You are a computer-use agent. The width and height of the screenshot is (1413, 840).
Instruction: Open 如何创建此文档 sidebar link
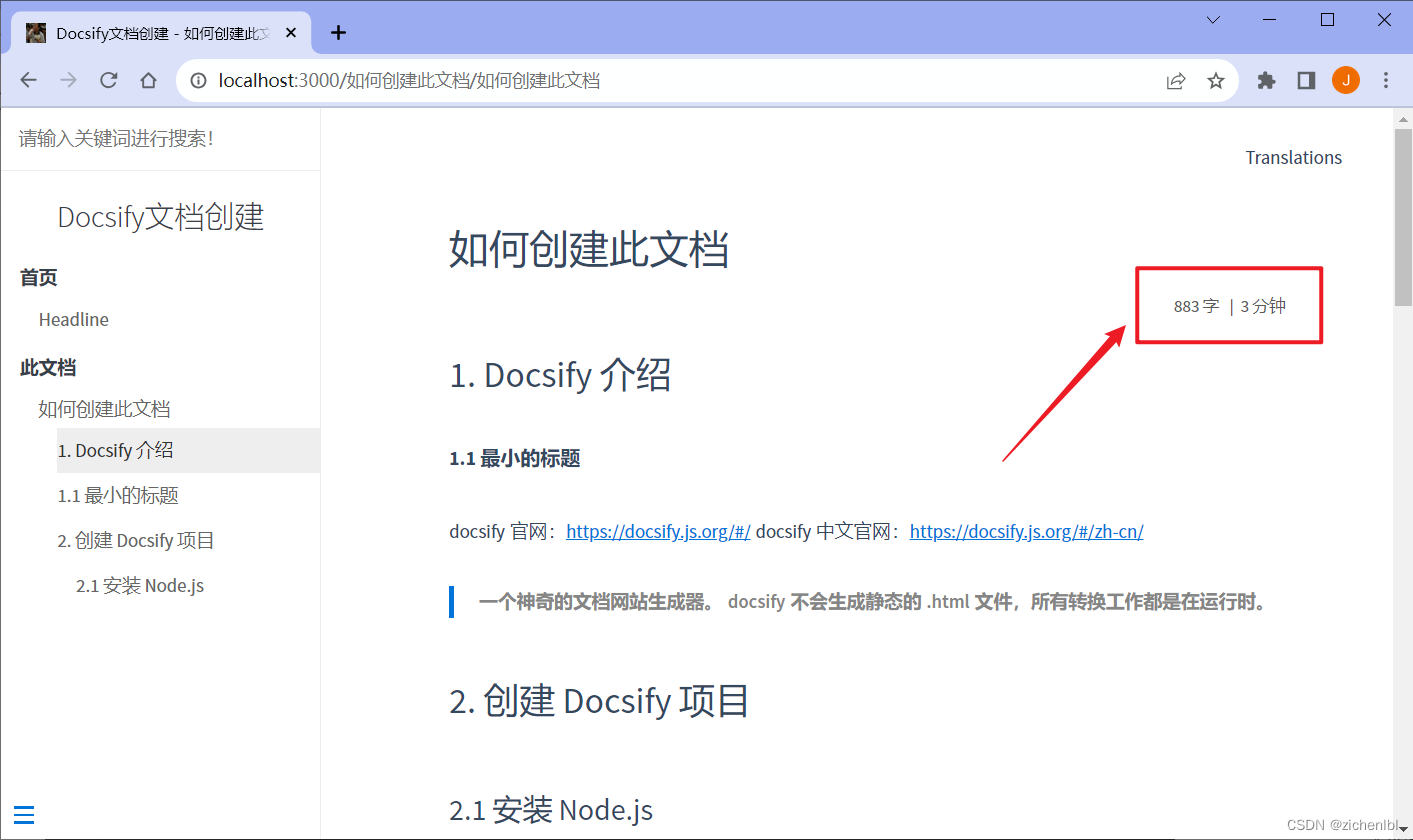coord(104,409)
